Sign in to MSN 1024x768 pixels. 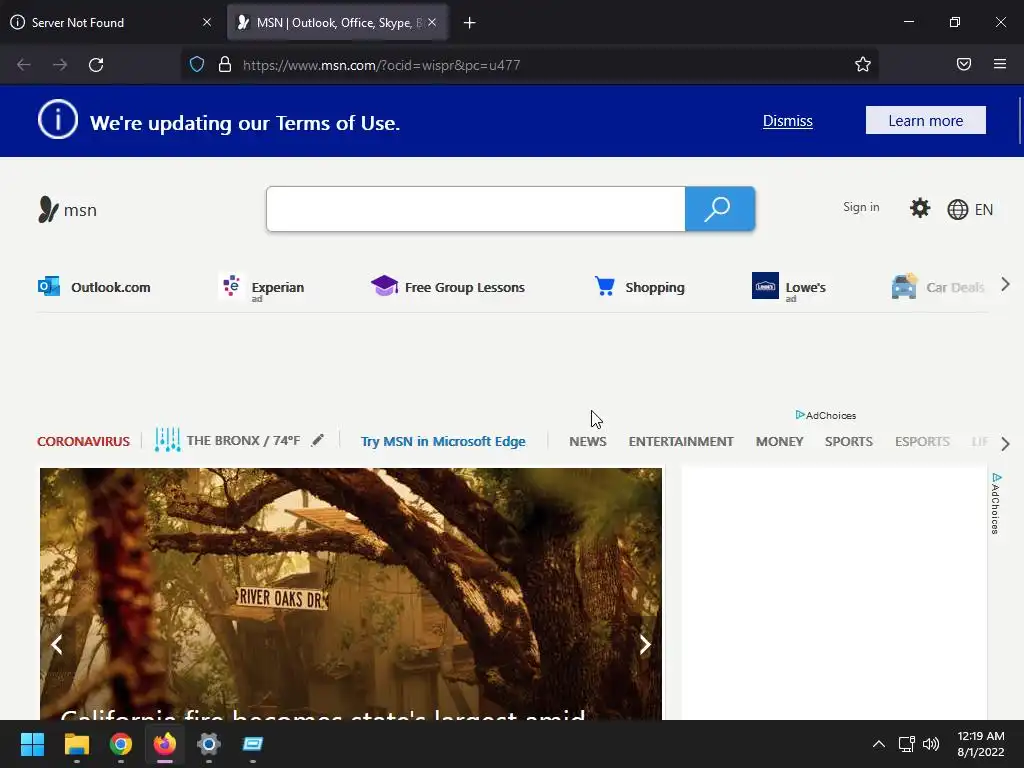coord(861,207)
